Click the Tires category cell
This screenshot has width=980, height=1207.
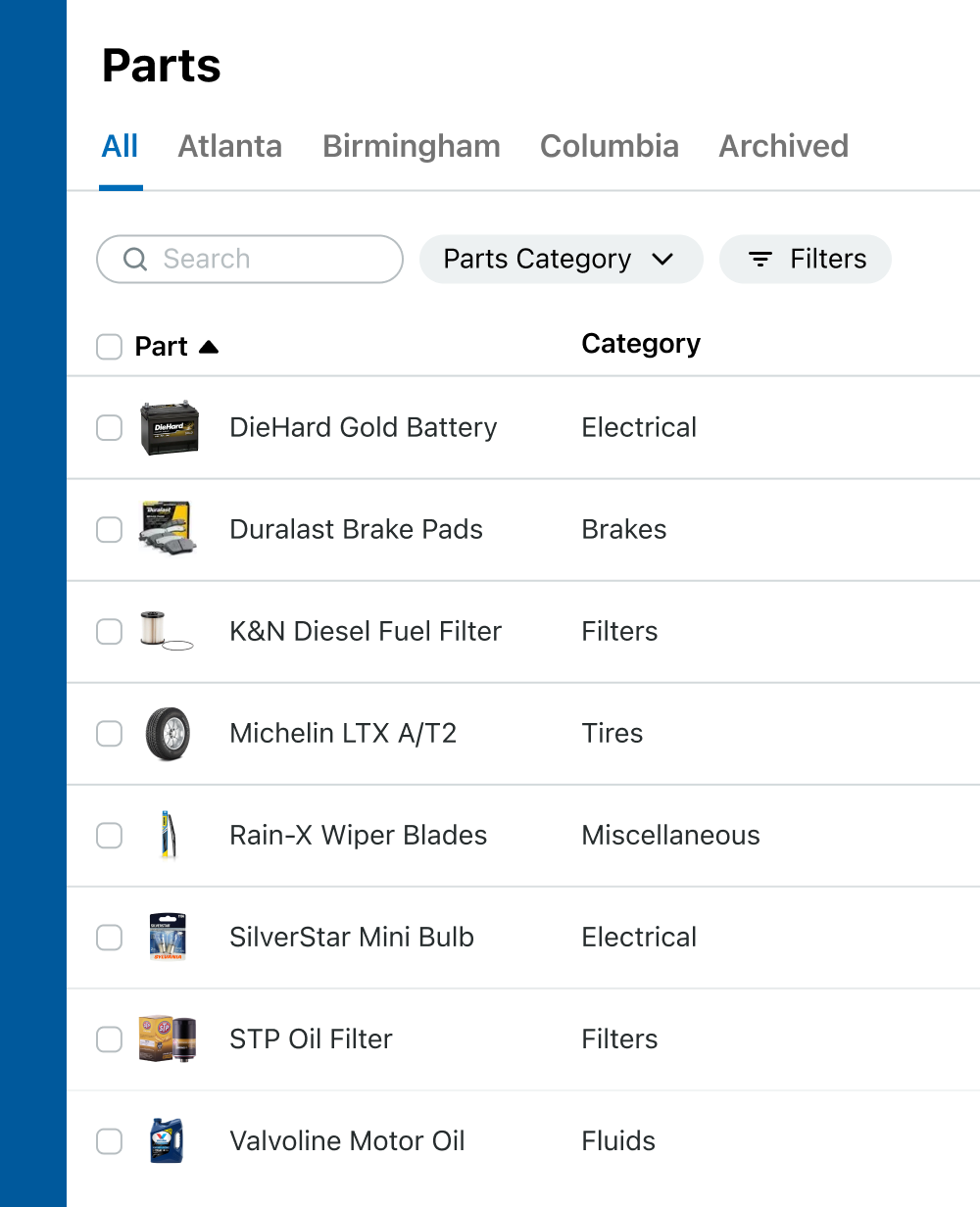(x=612, y=734)
